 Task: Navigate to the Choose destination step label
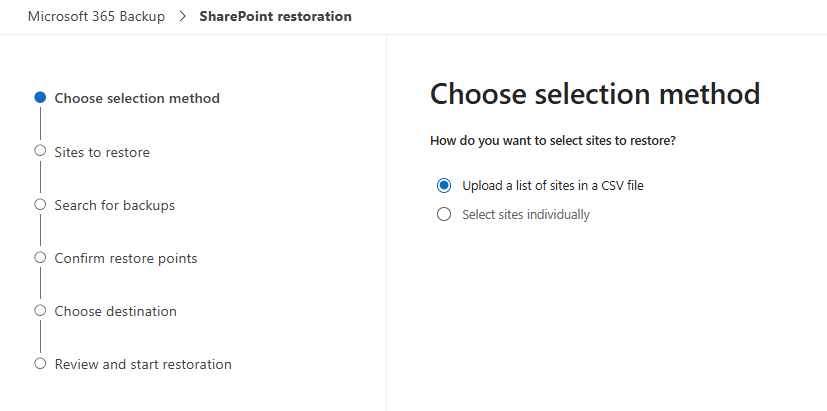pos(115,311)
